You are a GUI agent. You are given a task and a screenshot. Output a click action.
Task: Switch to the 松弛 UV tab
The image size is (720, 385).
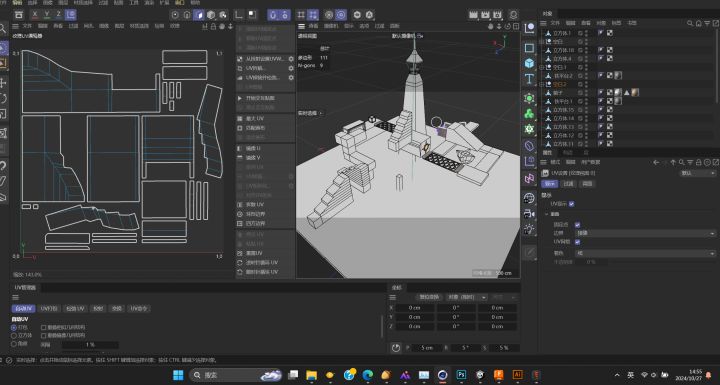(75, 309)
